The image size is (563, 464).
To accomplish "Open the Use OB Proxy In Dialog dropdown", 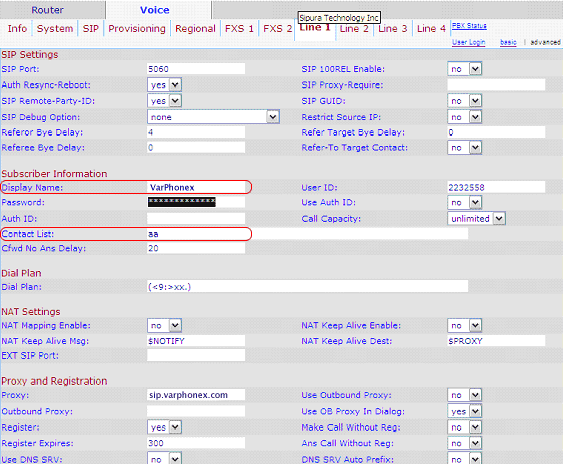I will click(465, 411).
